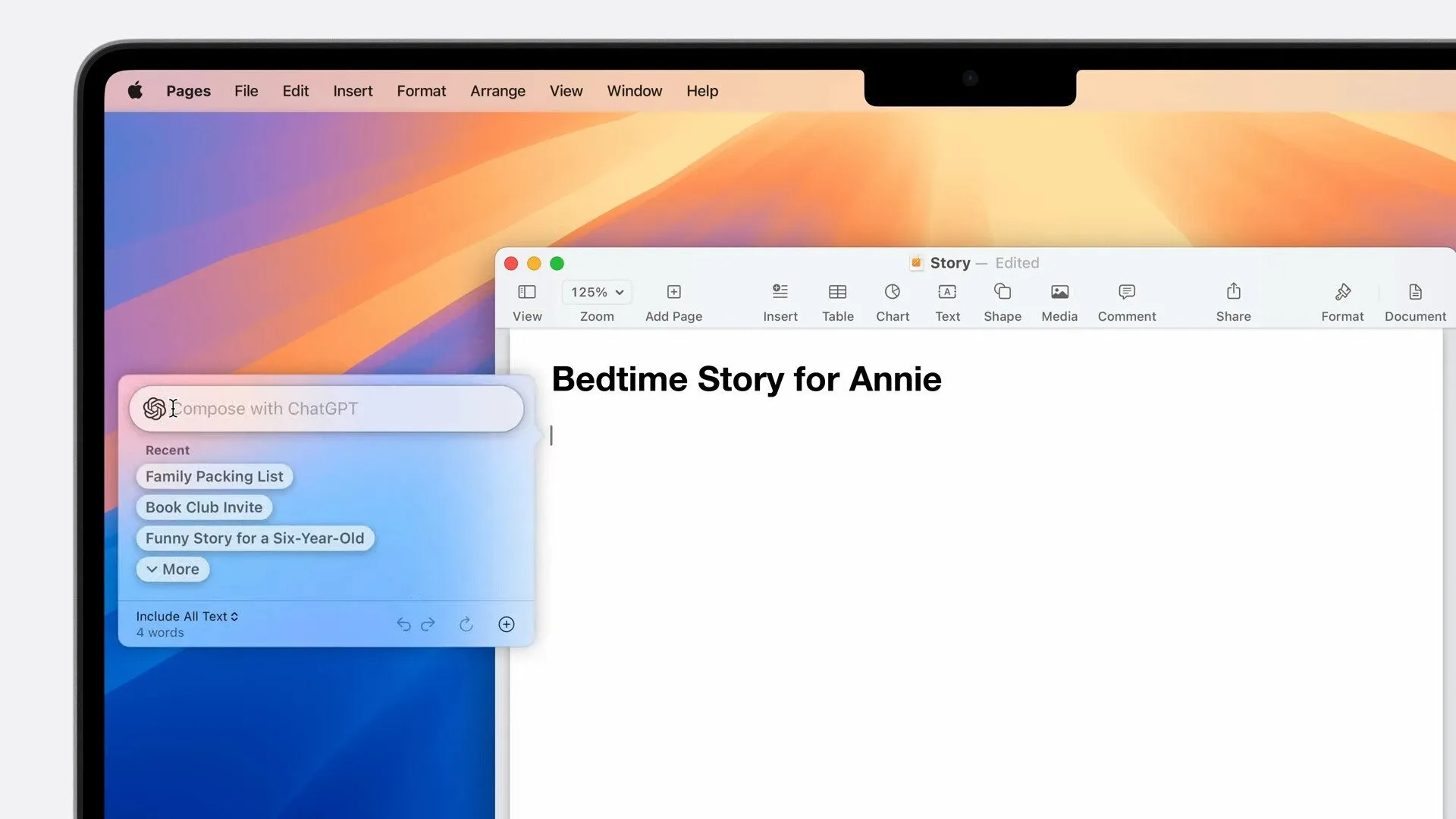Open the Insert menu in the menu bar
The image size is (1456, 819).
353,90
